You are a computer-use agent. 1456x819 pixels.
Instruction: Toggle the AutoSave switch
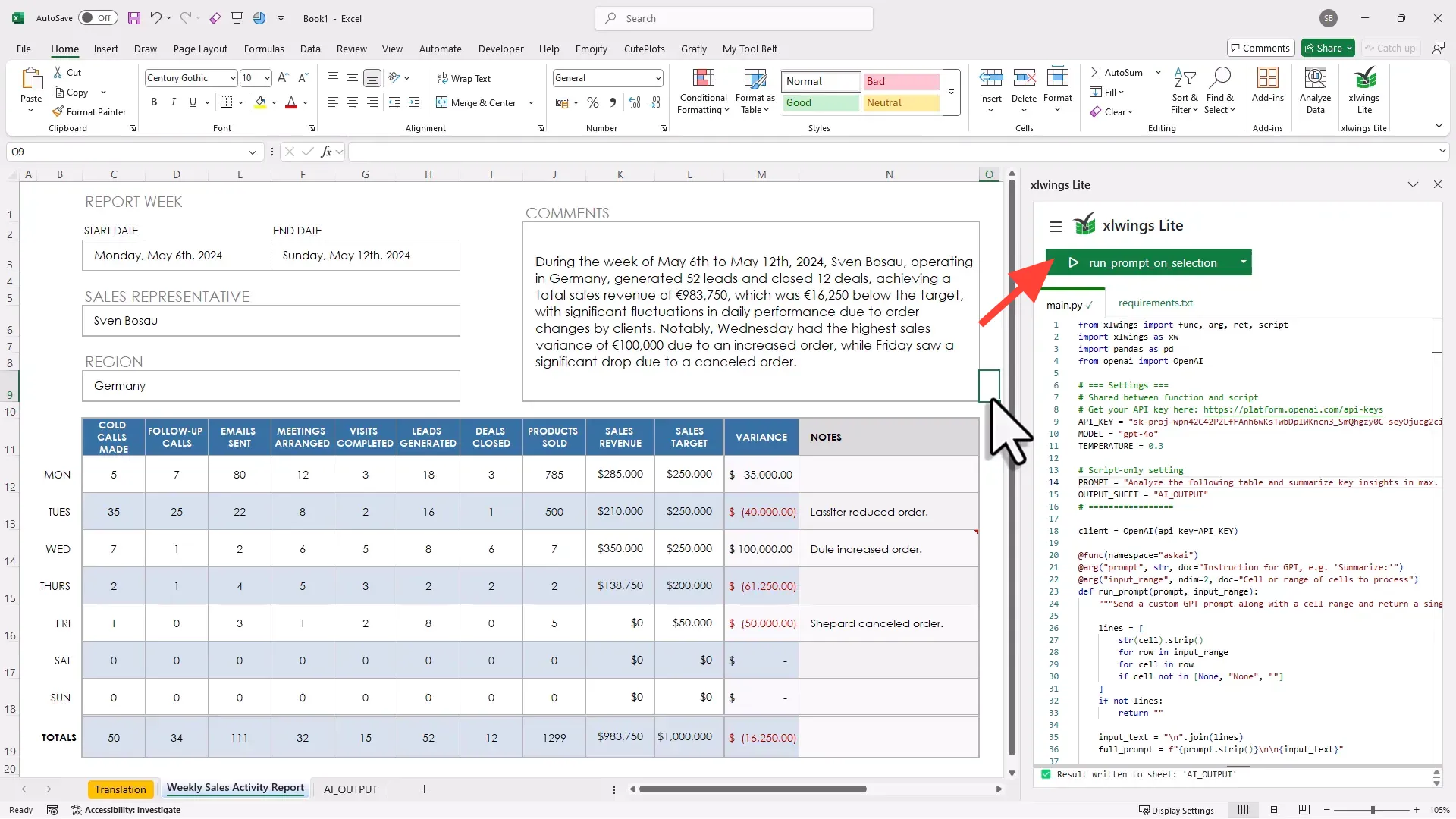(x=98, y=18)
